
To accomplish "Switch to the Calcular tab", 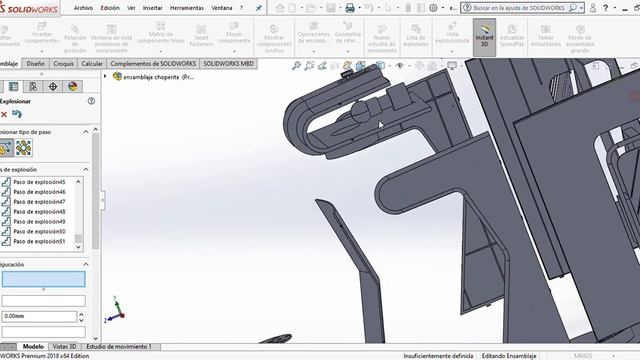I will 92,64.
